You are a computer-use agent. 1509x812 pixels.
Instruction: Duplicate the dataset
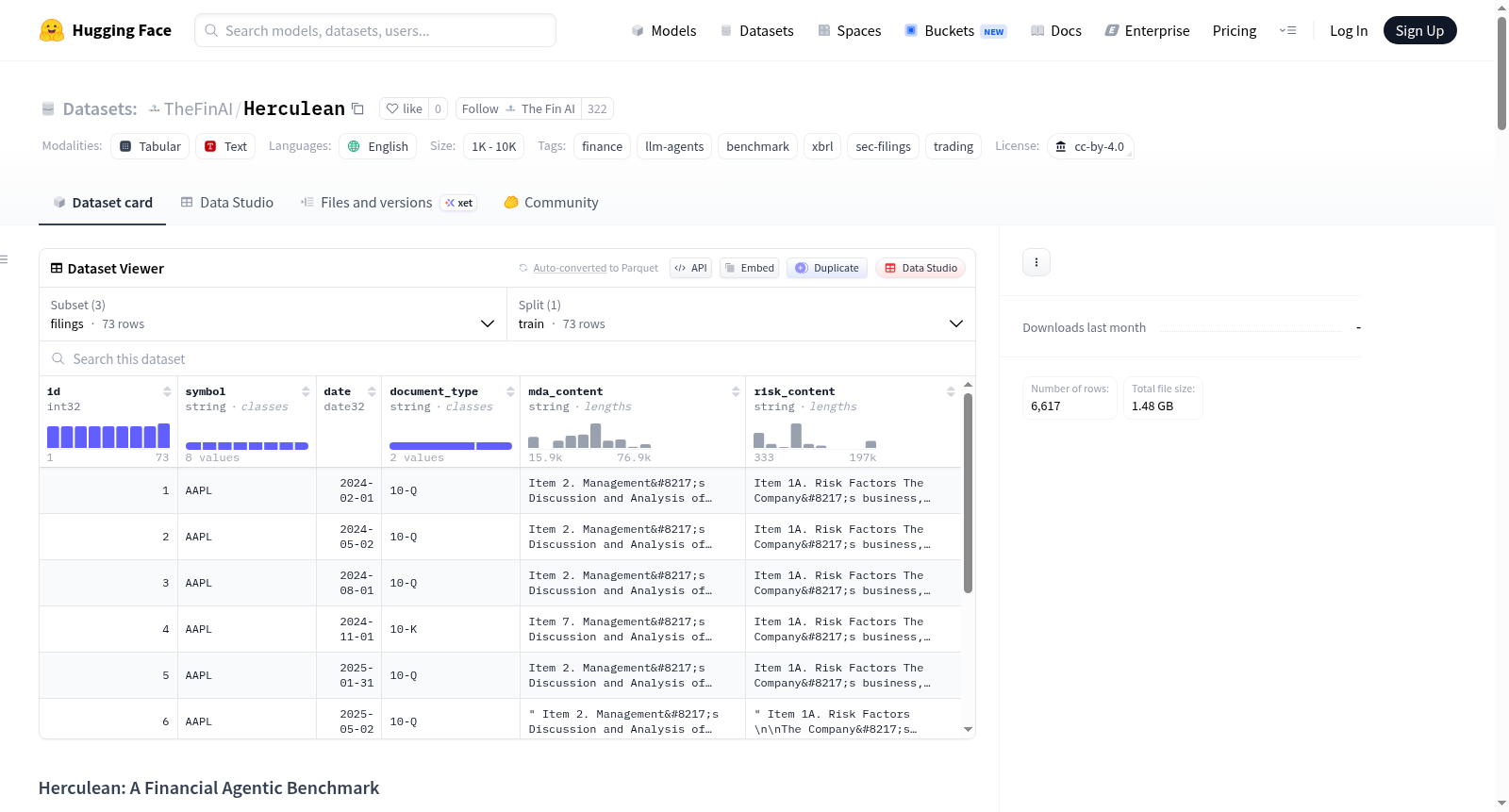pyautogui.click(x=827, y=268)
